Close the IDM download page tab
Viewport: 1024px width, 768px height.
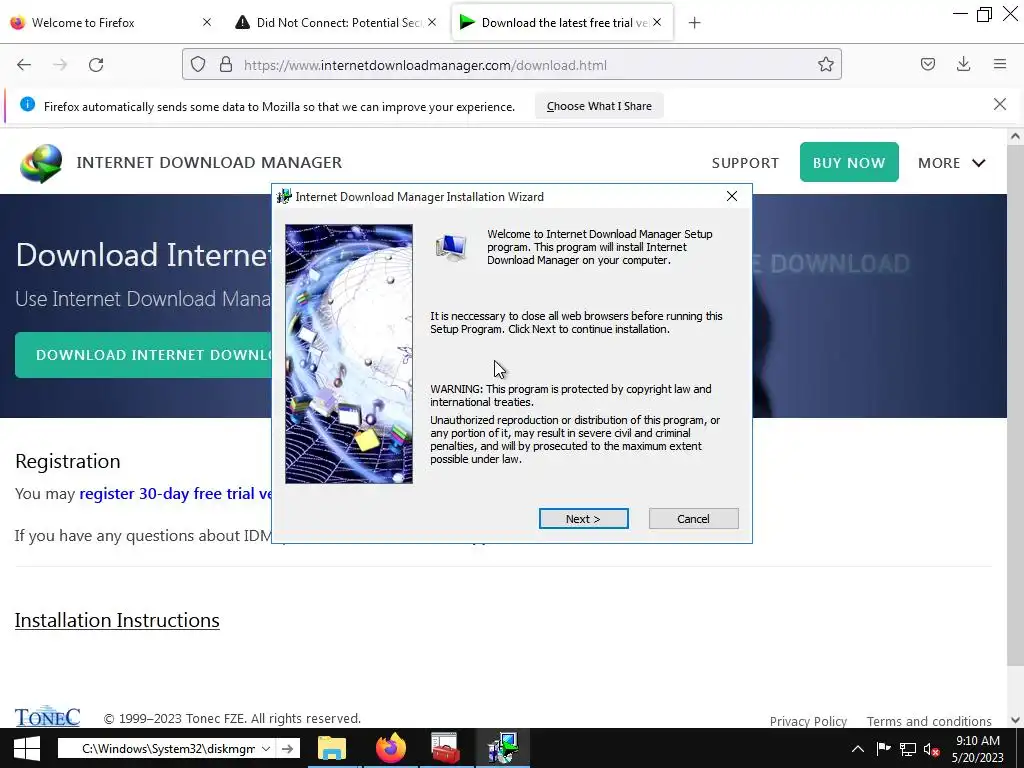657,22
